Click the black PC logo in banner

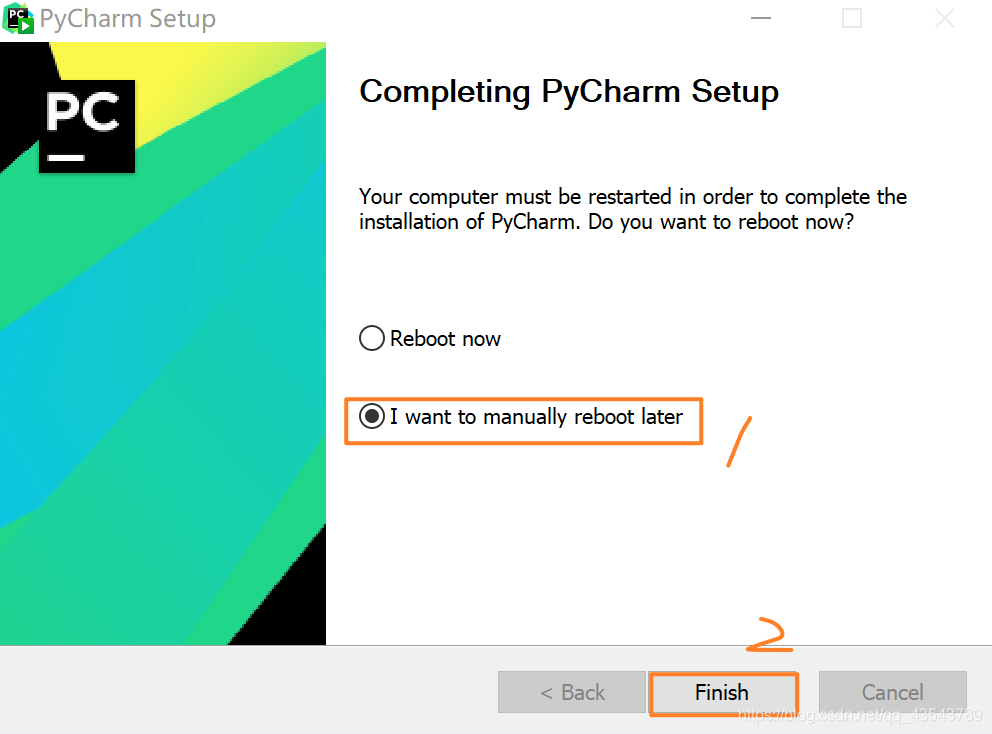point(87,126)
